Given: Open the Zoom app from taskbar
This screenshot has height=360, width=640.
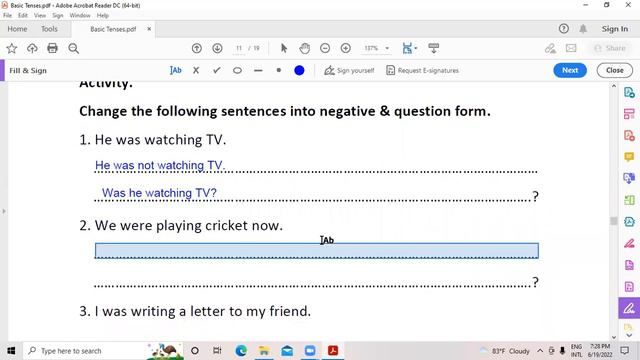Looking at the screenshot, I should [310, 351].
